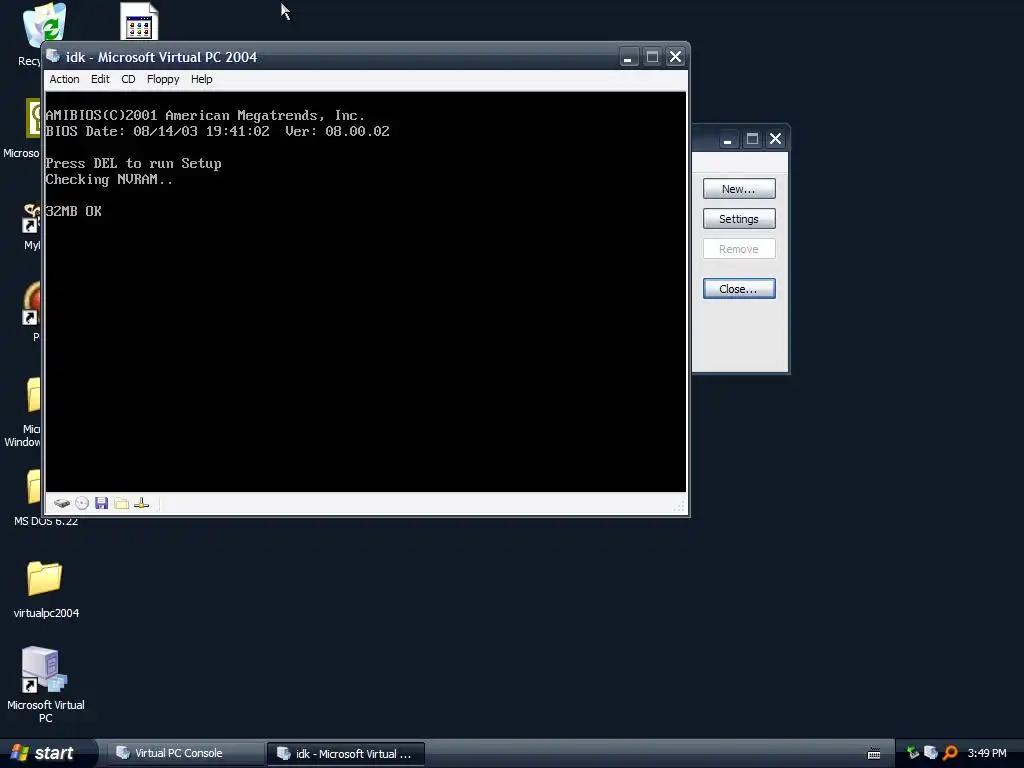Click the orange magnifier tray icon

coord(950,753)
